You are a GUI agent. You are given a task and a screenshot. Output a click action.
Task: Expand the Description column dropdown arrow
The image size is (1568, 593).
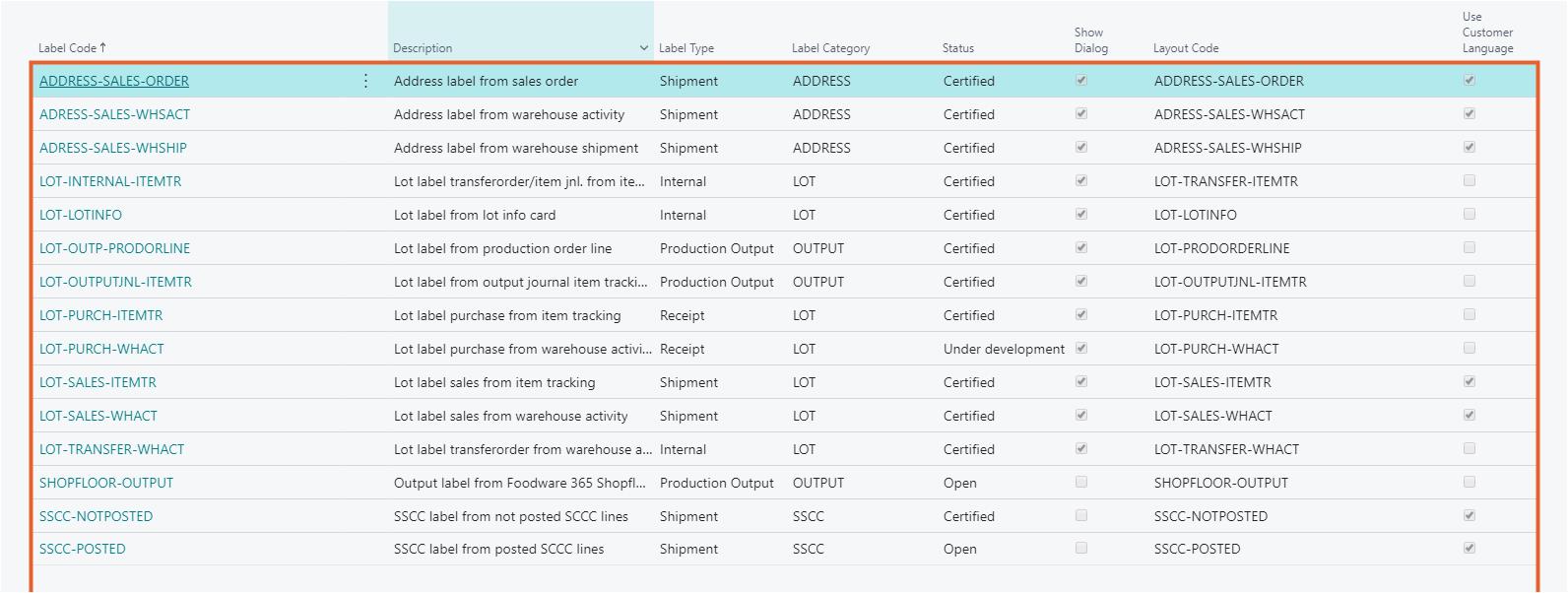pos(643,48)
